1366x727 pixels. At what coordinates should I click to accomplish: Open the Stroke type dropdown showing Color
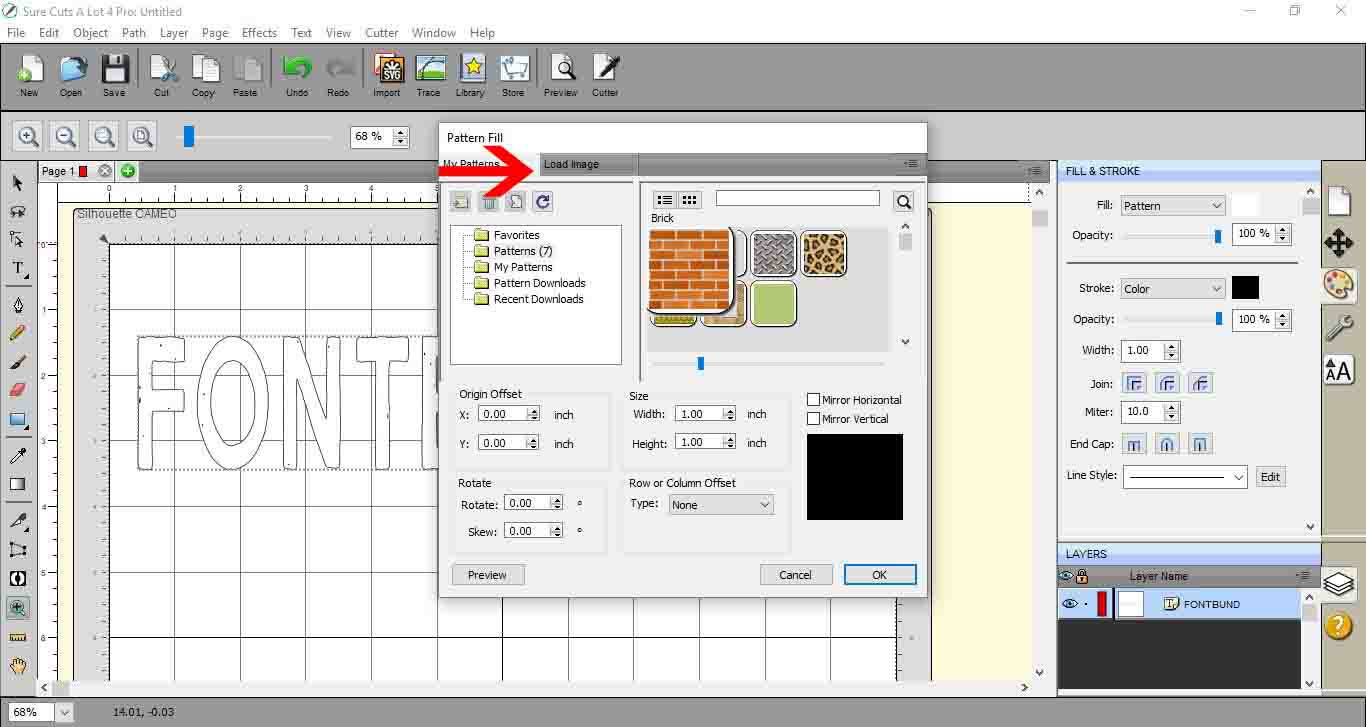click(x=1173, y=289)
